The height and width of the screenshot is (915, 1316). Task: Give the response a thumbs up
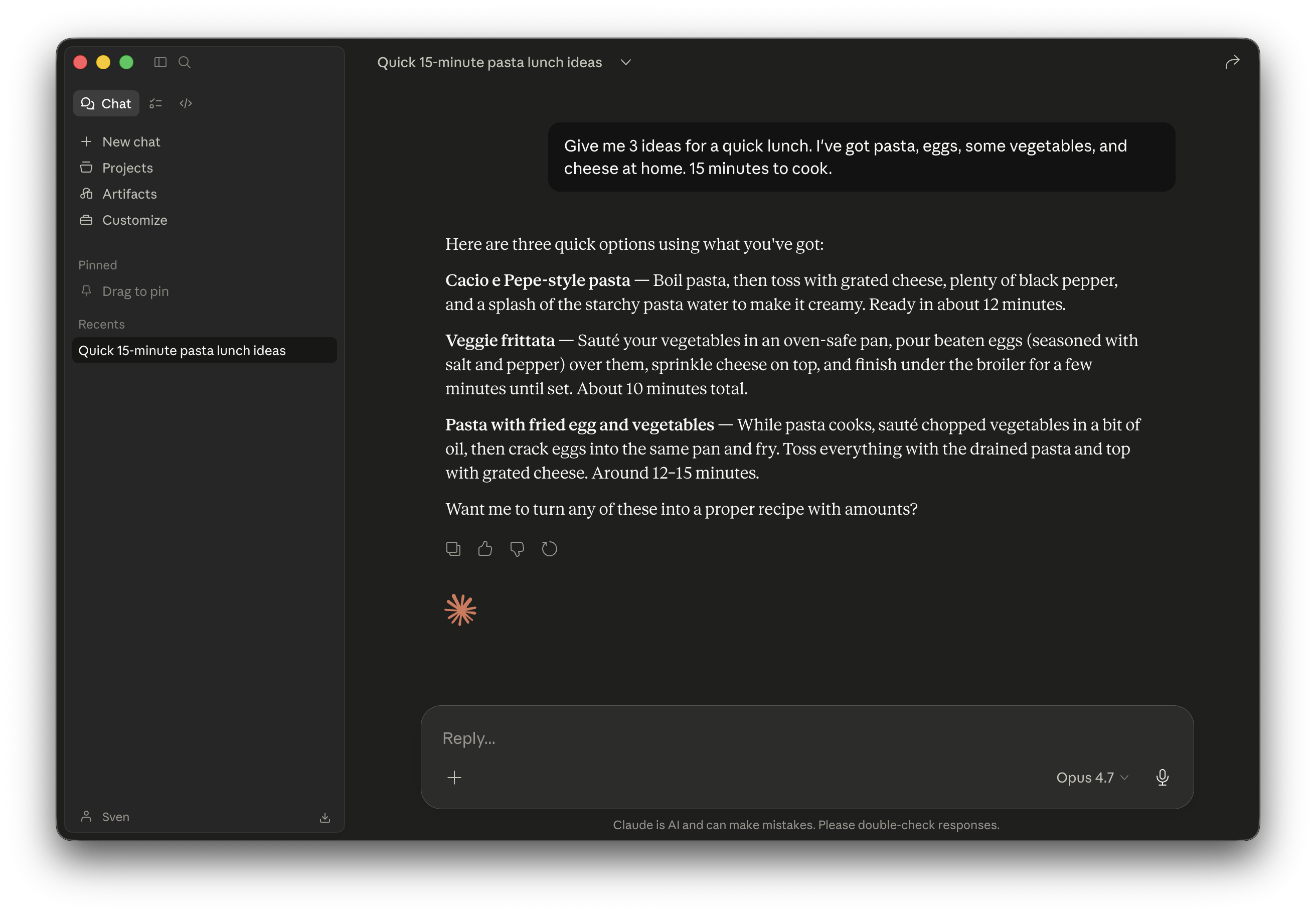pos(485,549)
